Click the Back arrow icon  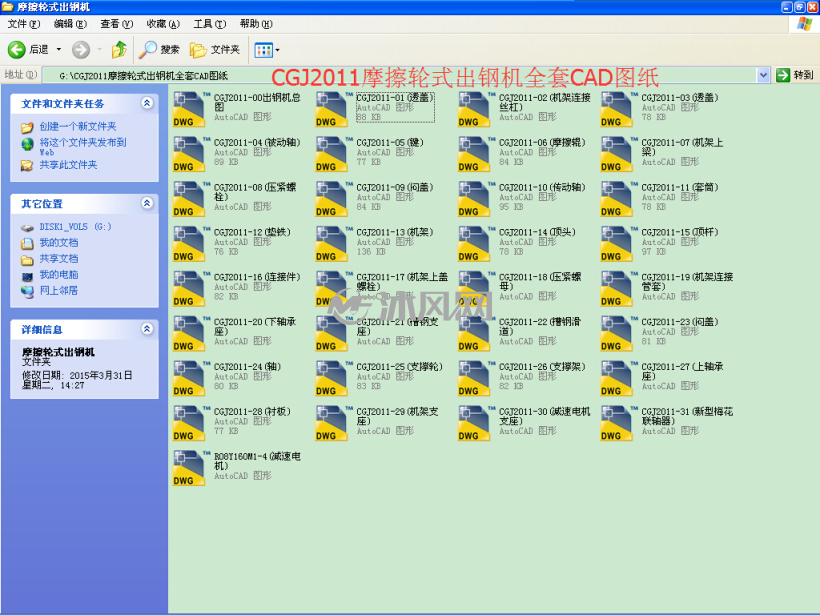coord(16,50)
